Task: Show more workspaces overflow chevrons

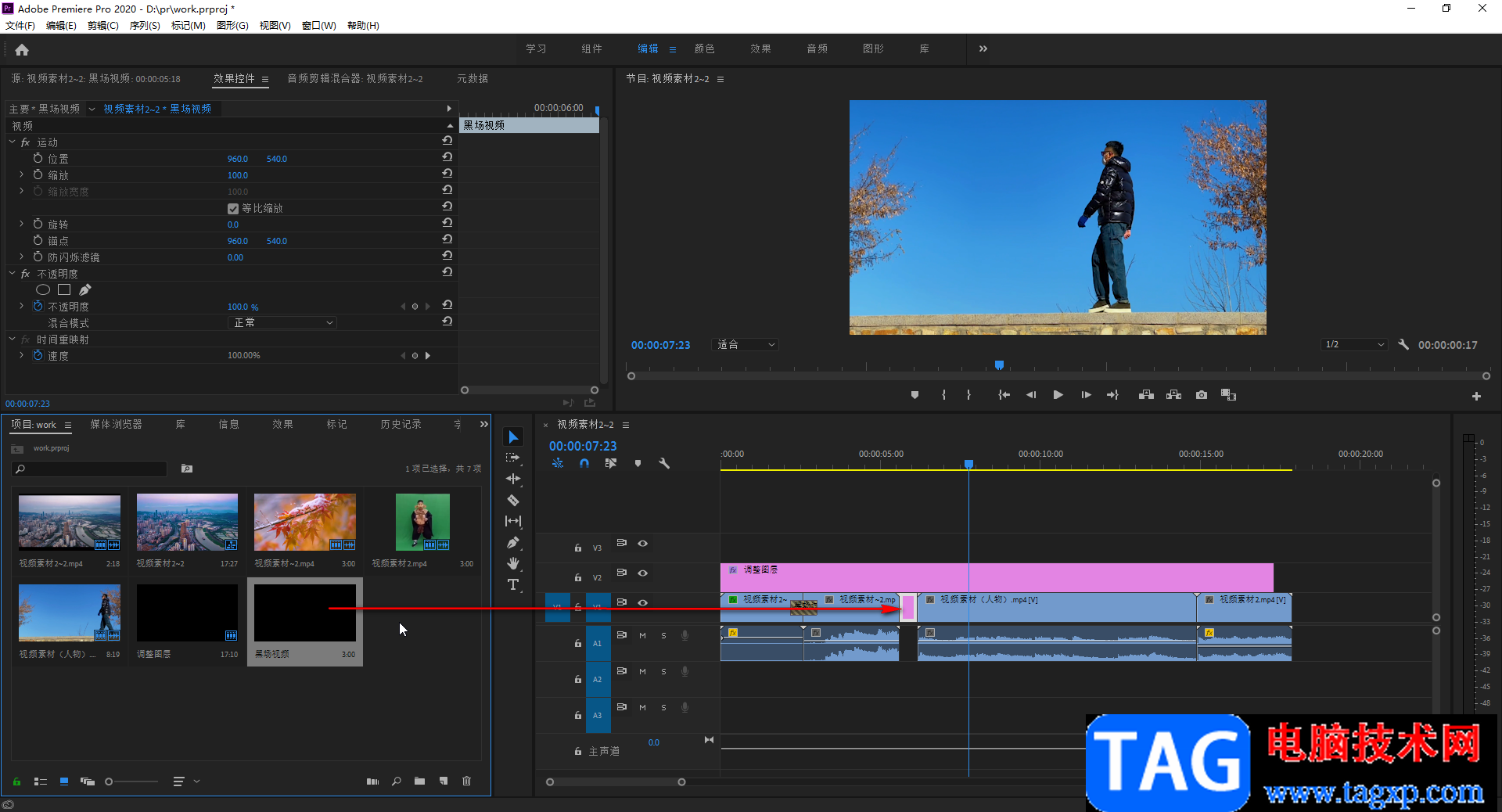Action: coord(983,49)
